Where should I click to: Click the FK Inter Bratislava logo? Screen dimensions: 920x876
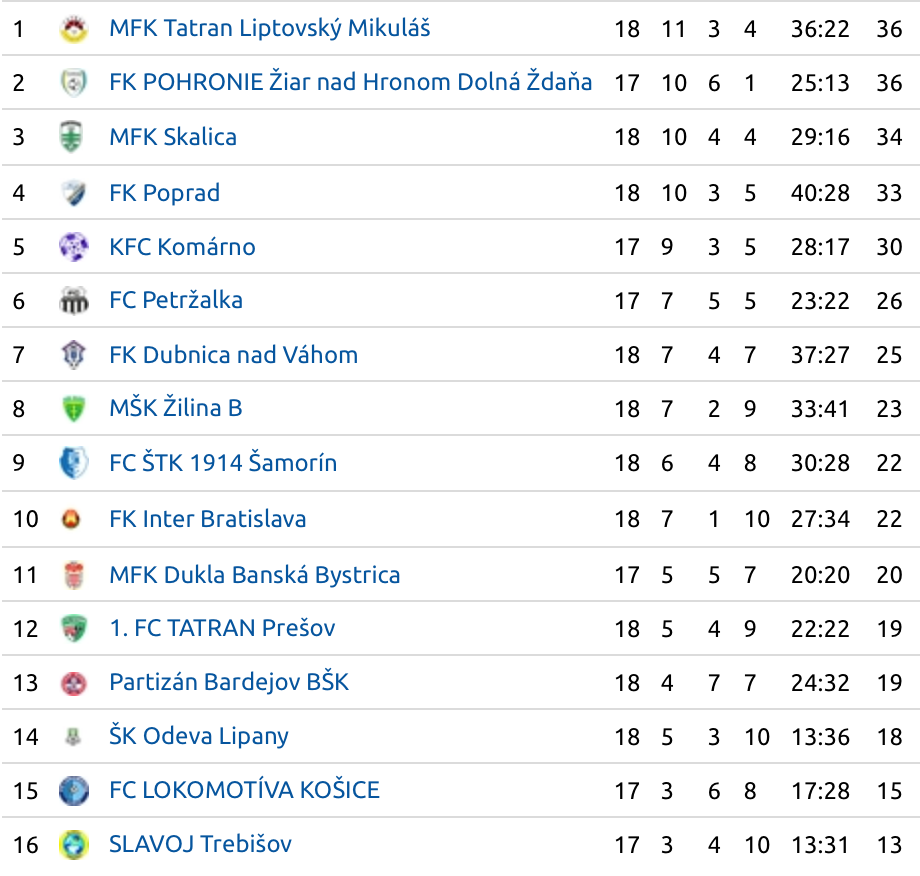click(x=71, y=519)
